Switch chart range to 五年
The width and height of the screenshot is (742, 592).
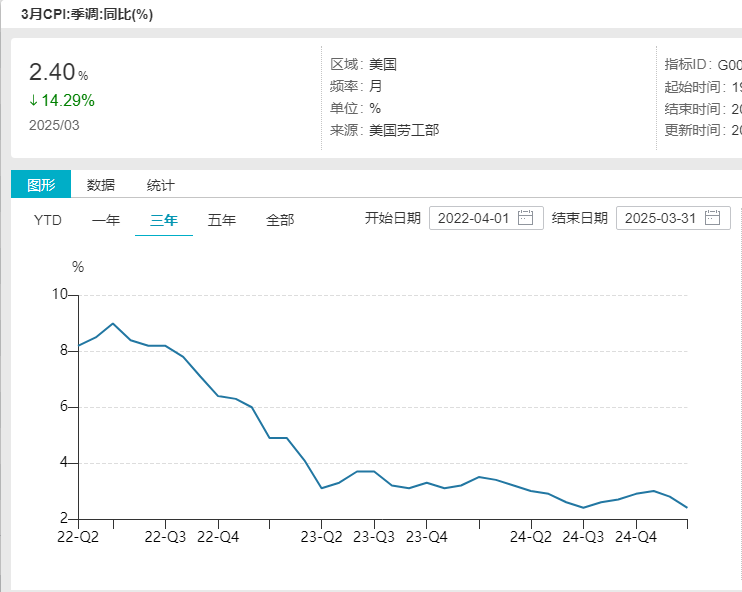pos(222,220)
